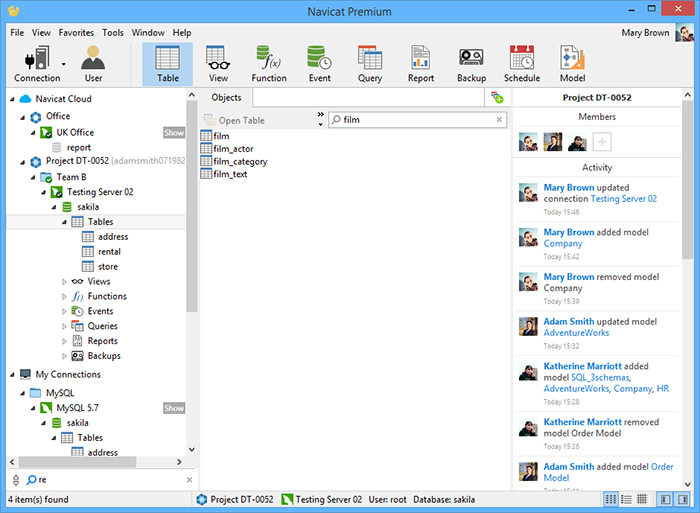
Task: Expand the Backups node
Action: pos(64,356)
